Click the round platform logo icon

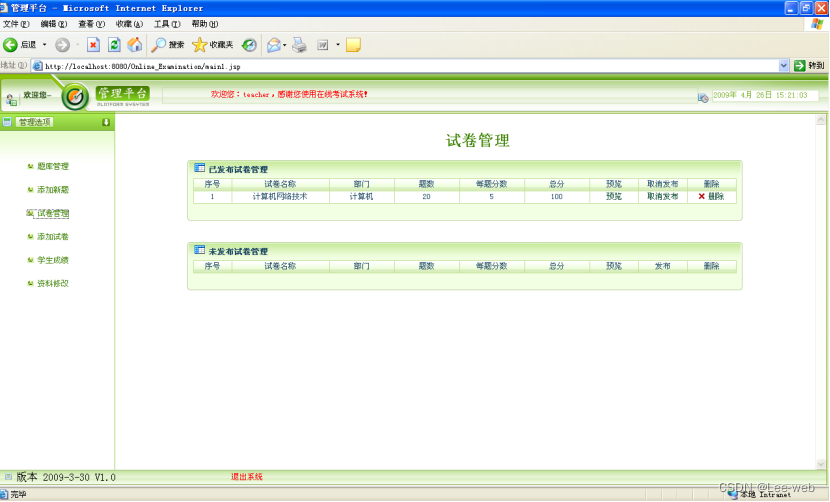[75, 96]
